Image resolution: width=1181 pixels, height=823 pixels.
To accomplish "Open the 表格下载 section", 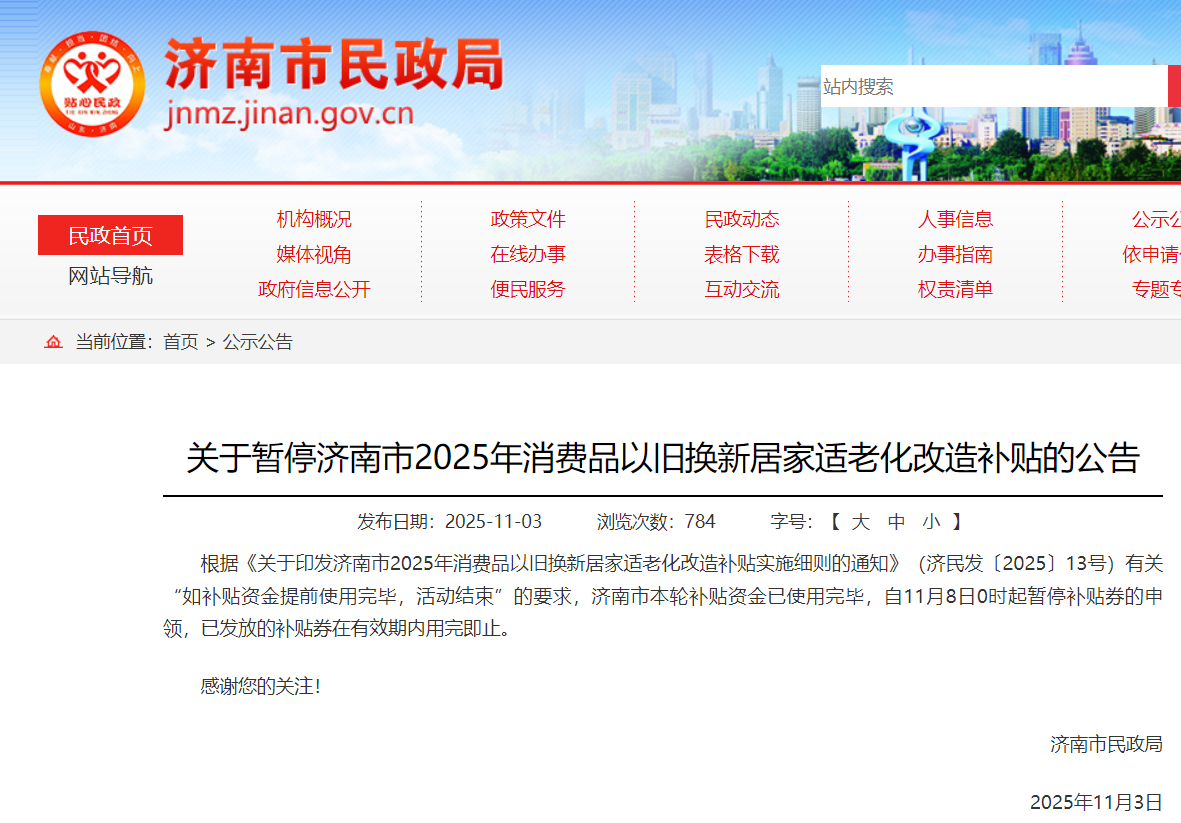I will tap(743, 254).
